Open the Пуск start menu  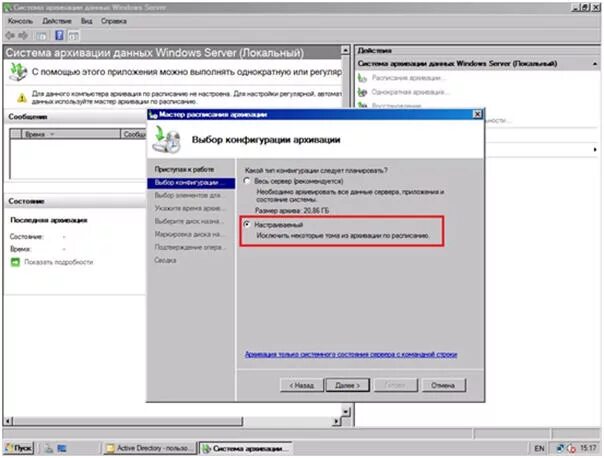[x=19, y=448]
